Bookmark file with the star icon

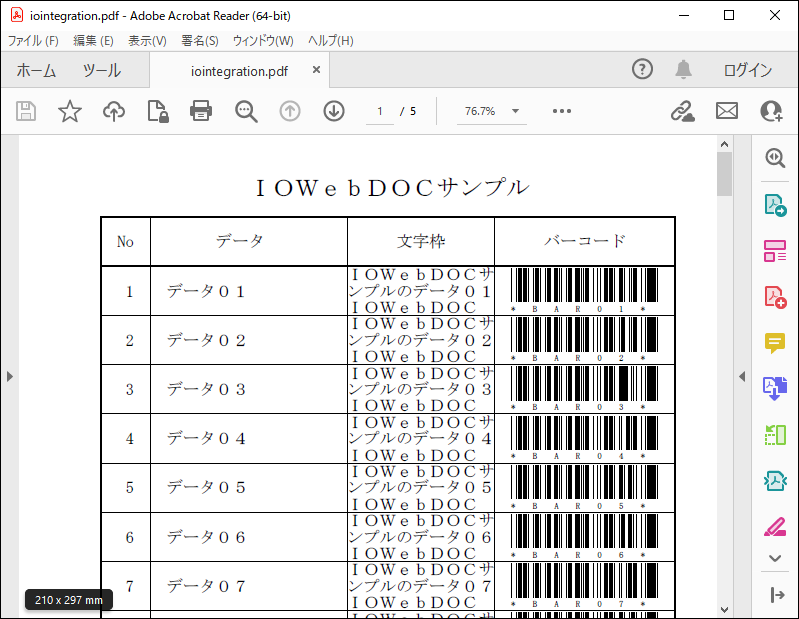70,111
